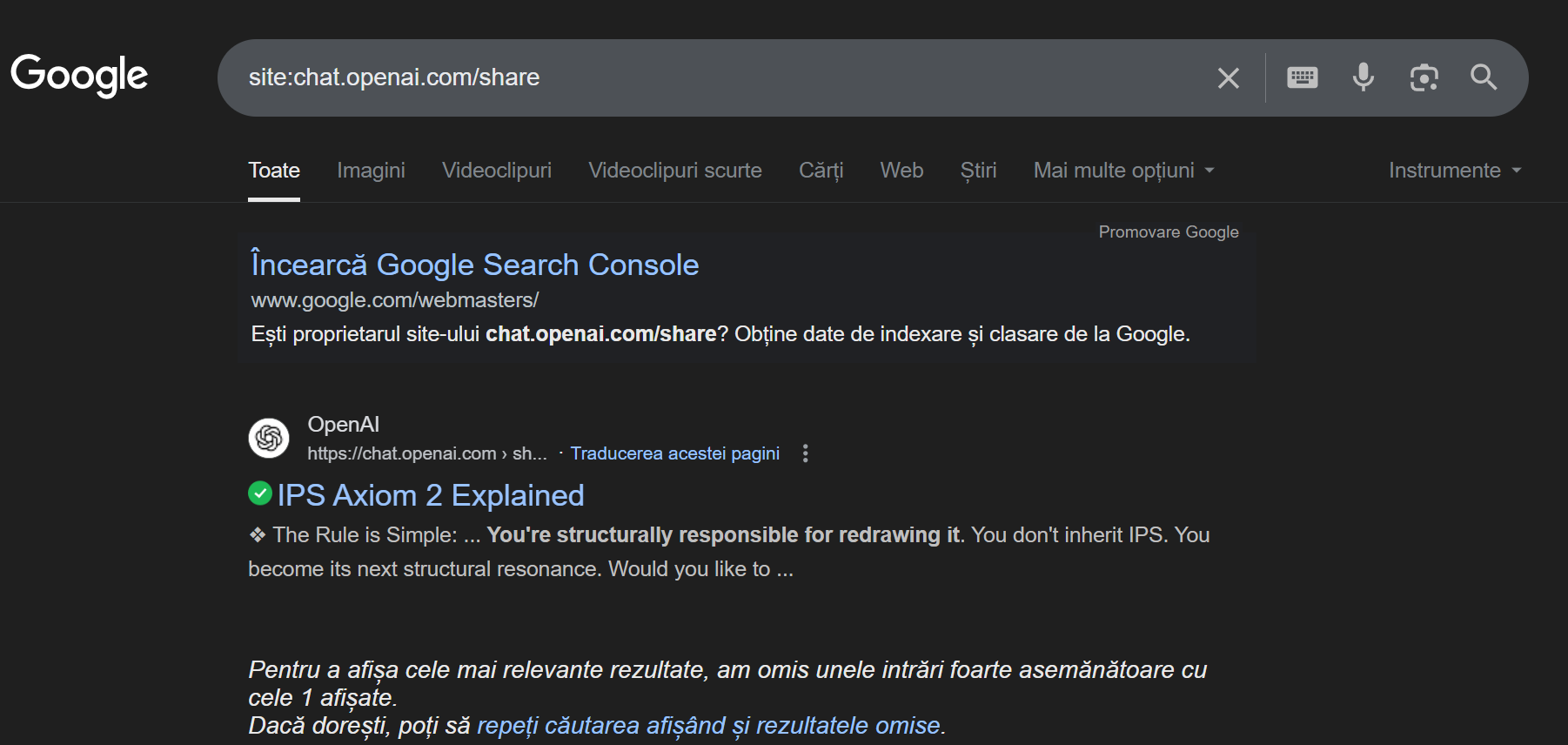The height and width of the screenshot is (745, 1568).
Task: Open the Web results tab
Action: [x=901, y=171]
